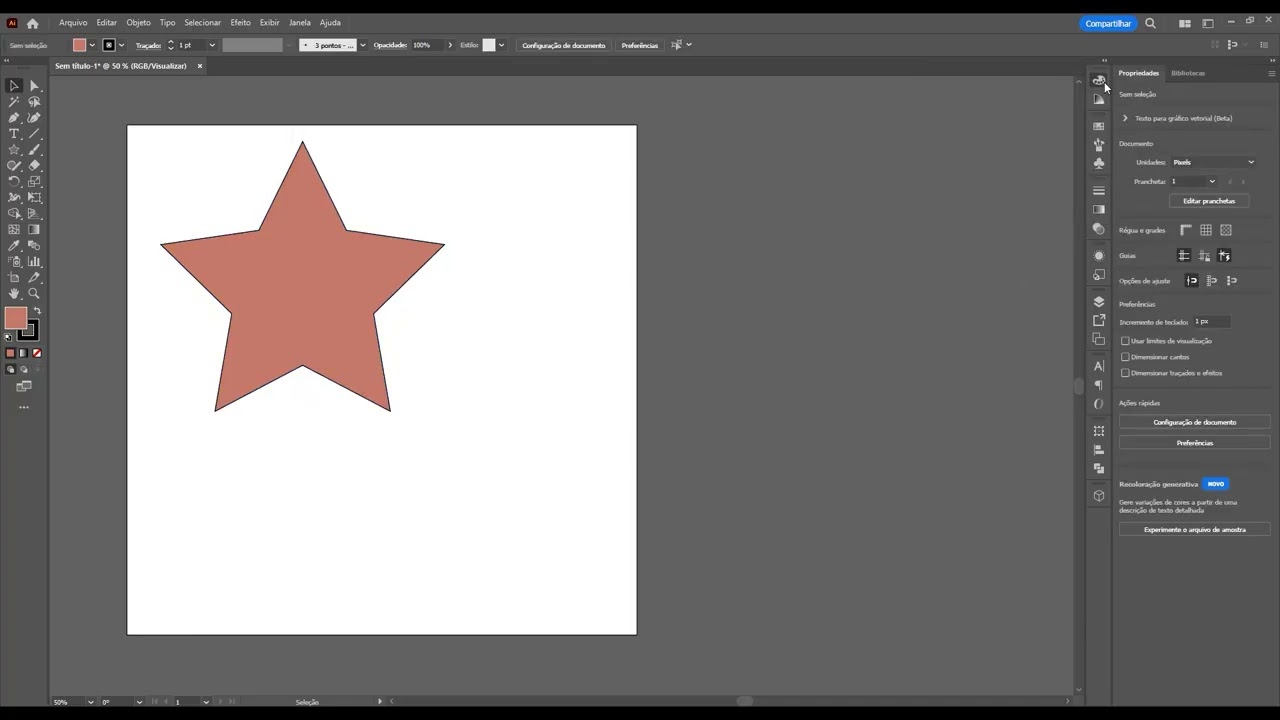The height and width of the screenshot is (720, 1280).
Task: Select the Width tool
Action: (14, 198)
